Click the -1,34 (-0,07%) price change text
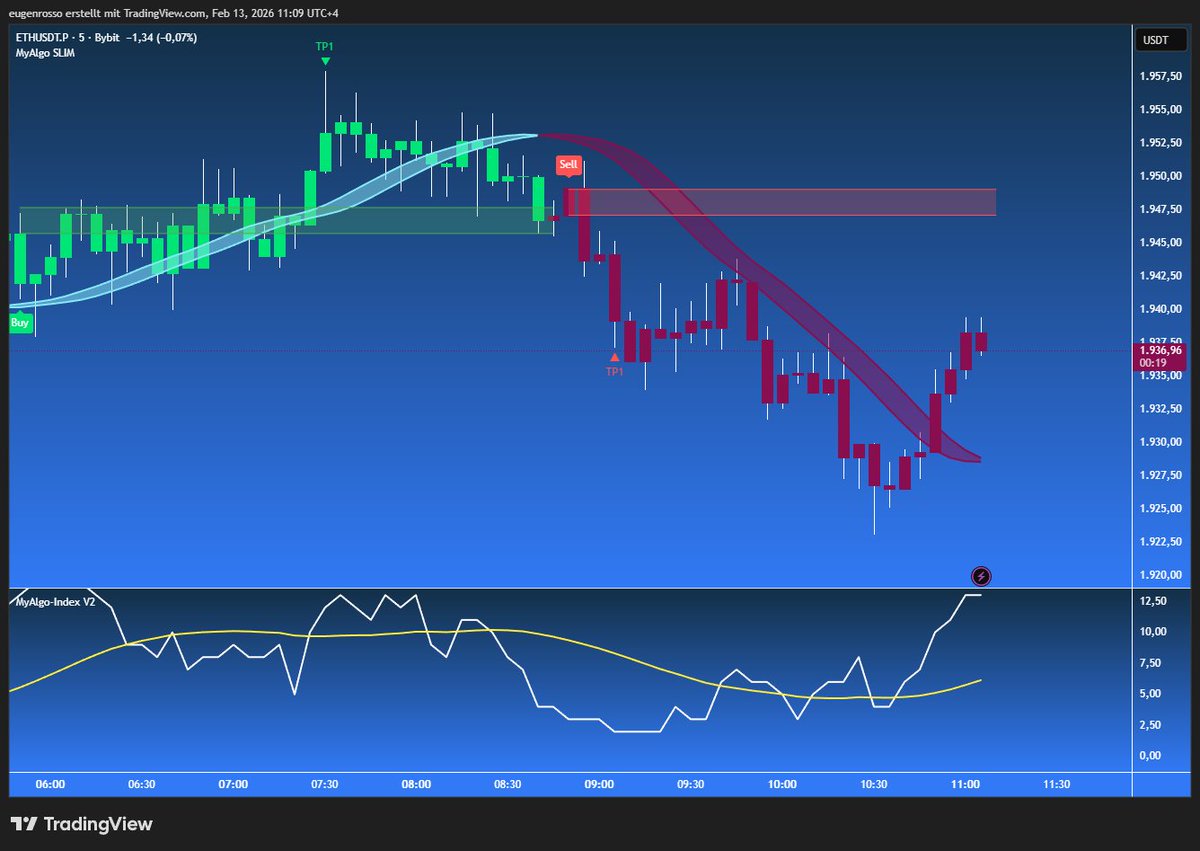This screenshot has width=1200, height=851. 162,38
